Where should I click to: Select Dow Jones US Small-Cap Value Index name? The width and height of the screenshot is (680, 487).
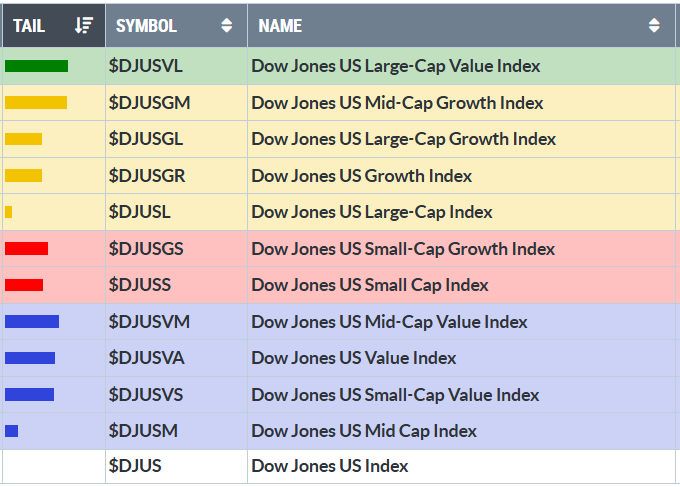tap(395, 395)
